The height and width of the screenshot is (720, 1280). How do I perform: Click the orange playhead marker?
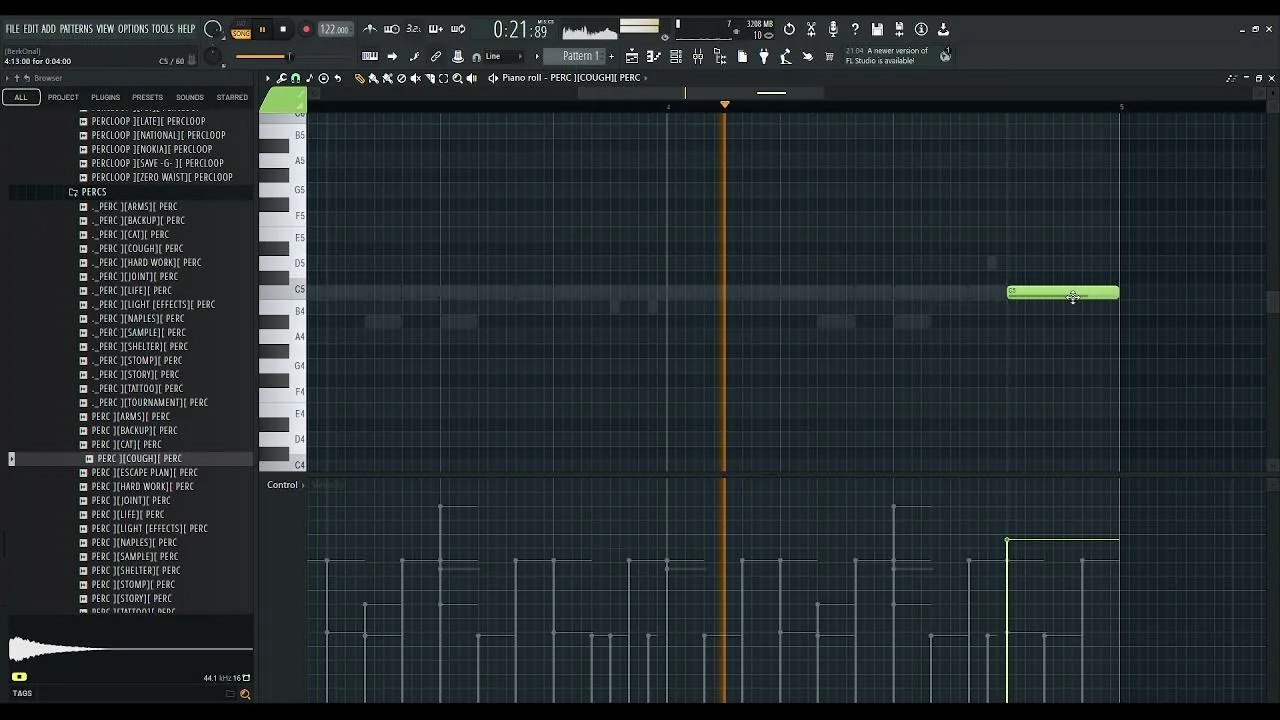point(725,104)
